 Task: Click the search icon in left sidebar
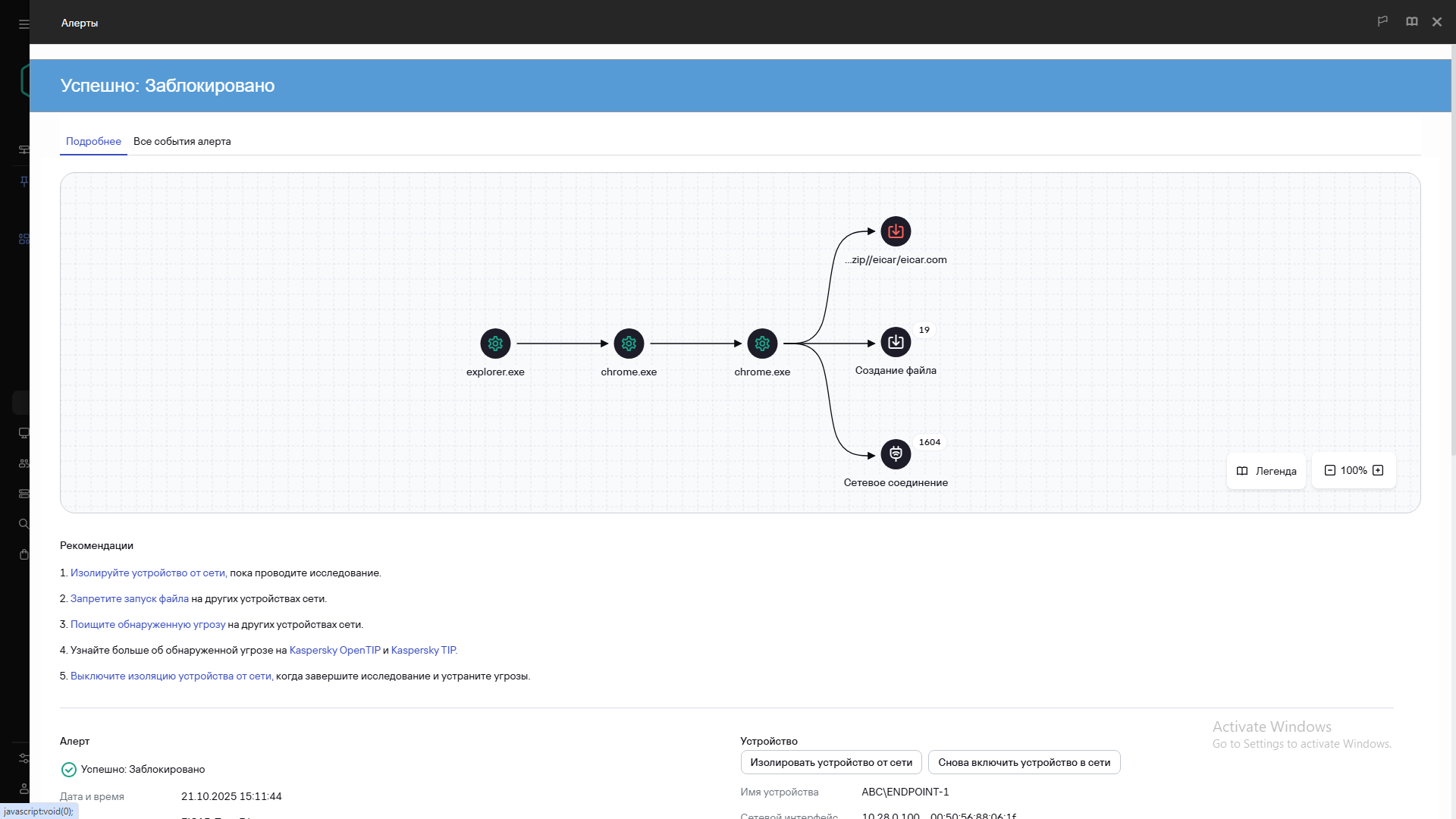pos(24,524)
